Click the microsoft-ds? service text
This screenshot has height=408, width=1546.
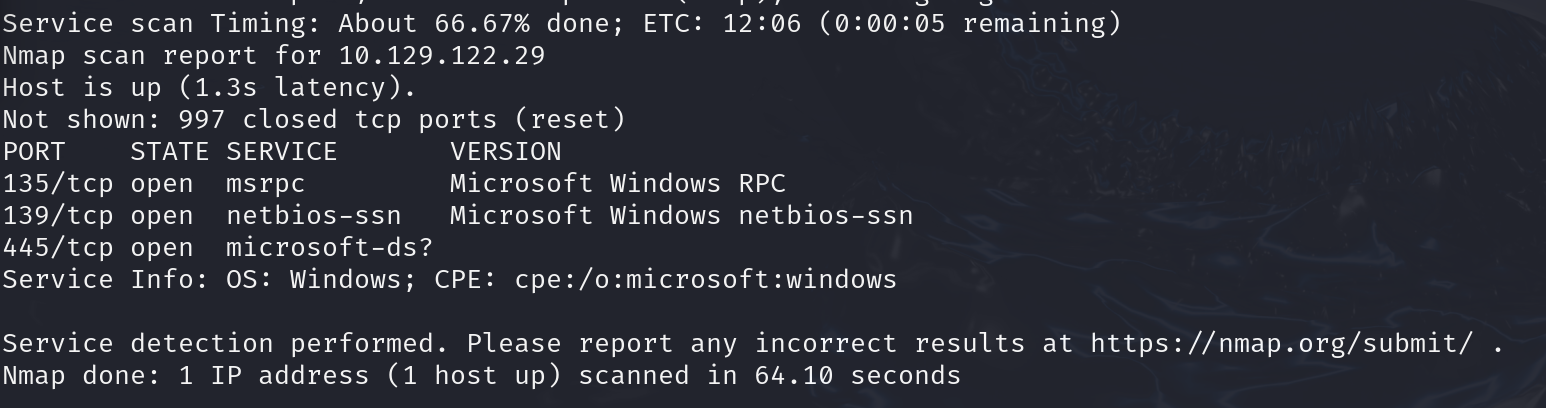coord(329,248)
